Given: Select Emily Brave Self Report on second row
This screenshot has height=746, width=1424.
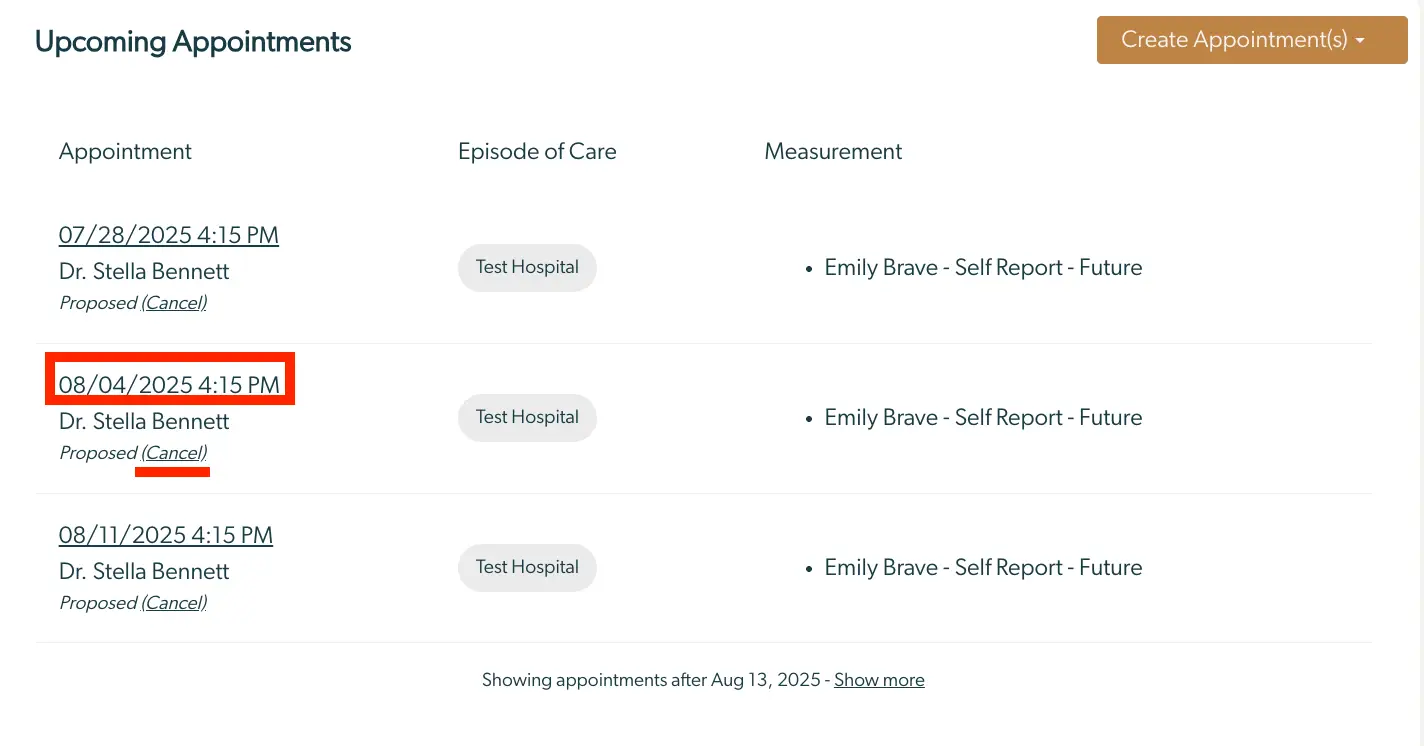Looking at the screenshot, I should (x=983, y=417).
